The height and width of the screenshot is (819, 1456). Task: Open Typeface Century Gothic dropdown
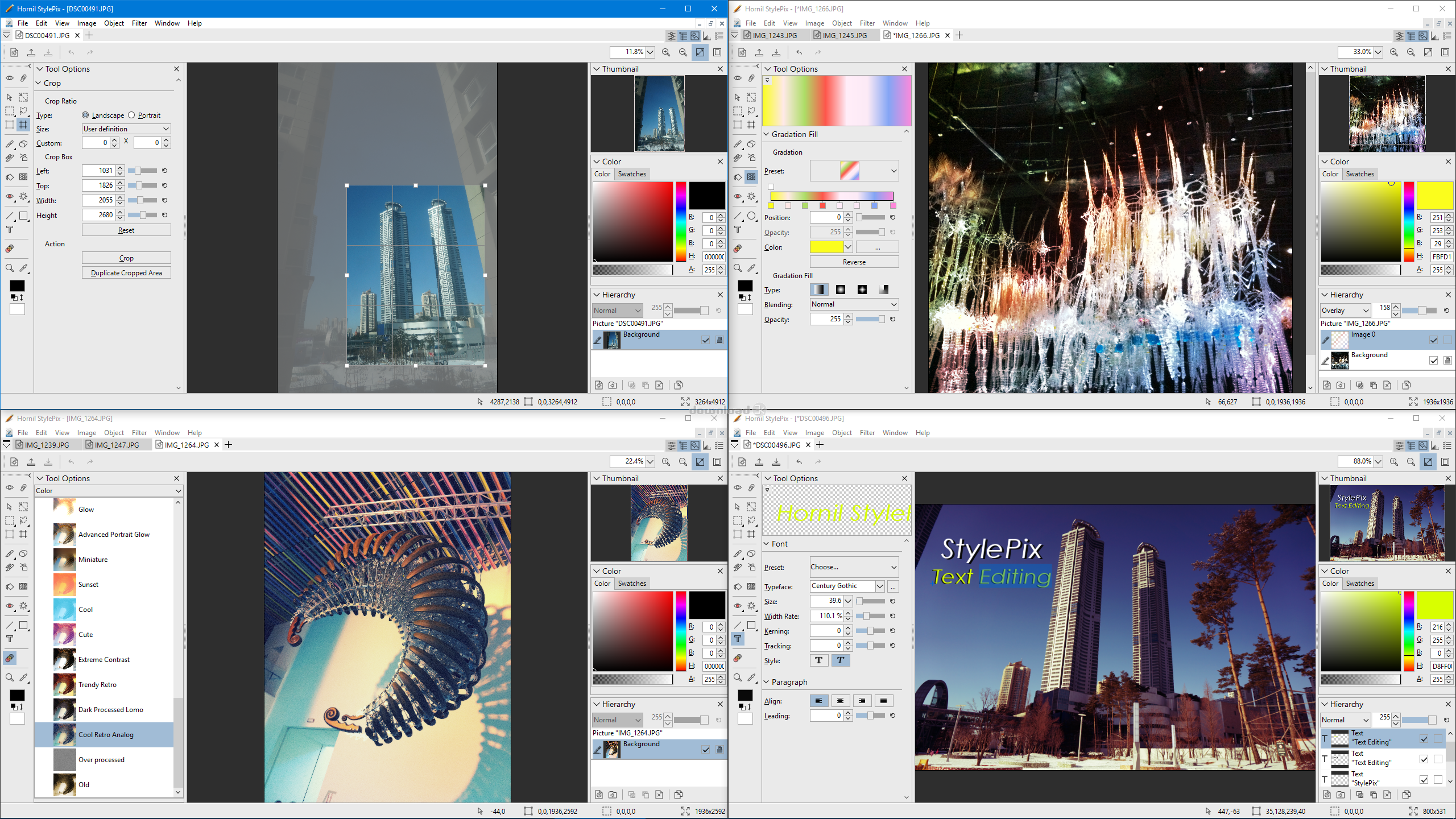coord(879,586)
